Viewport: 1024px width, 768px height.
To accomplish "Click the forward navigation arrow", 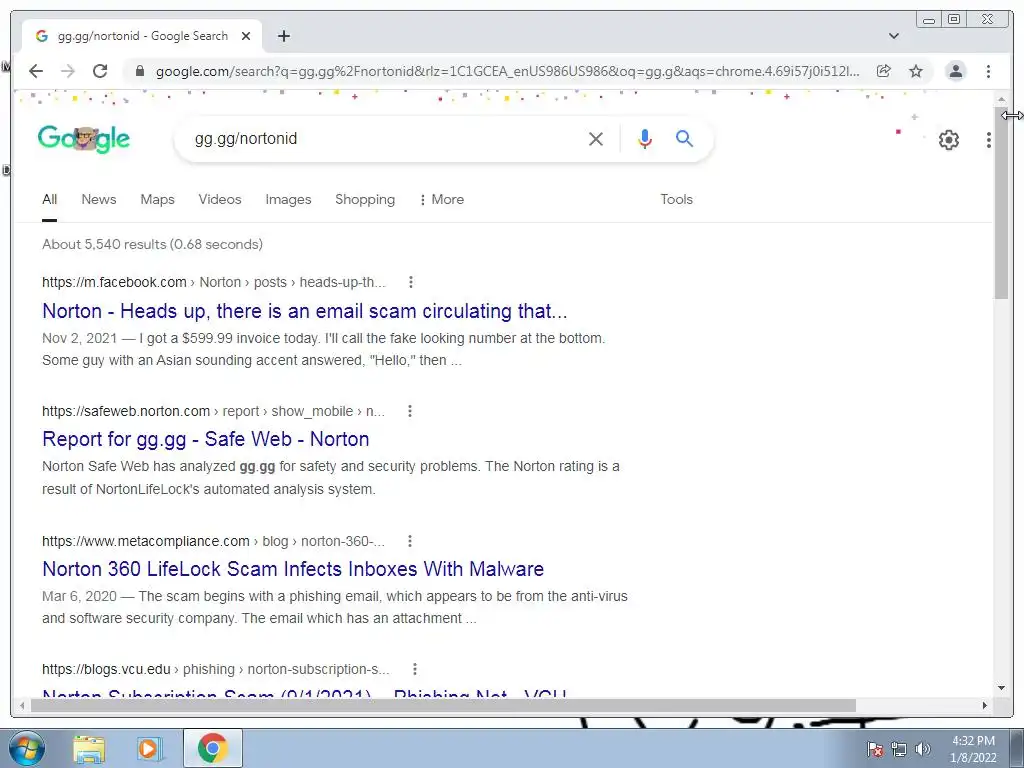I will pos(68,71).
